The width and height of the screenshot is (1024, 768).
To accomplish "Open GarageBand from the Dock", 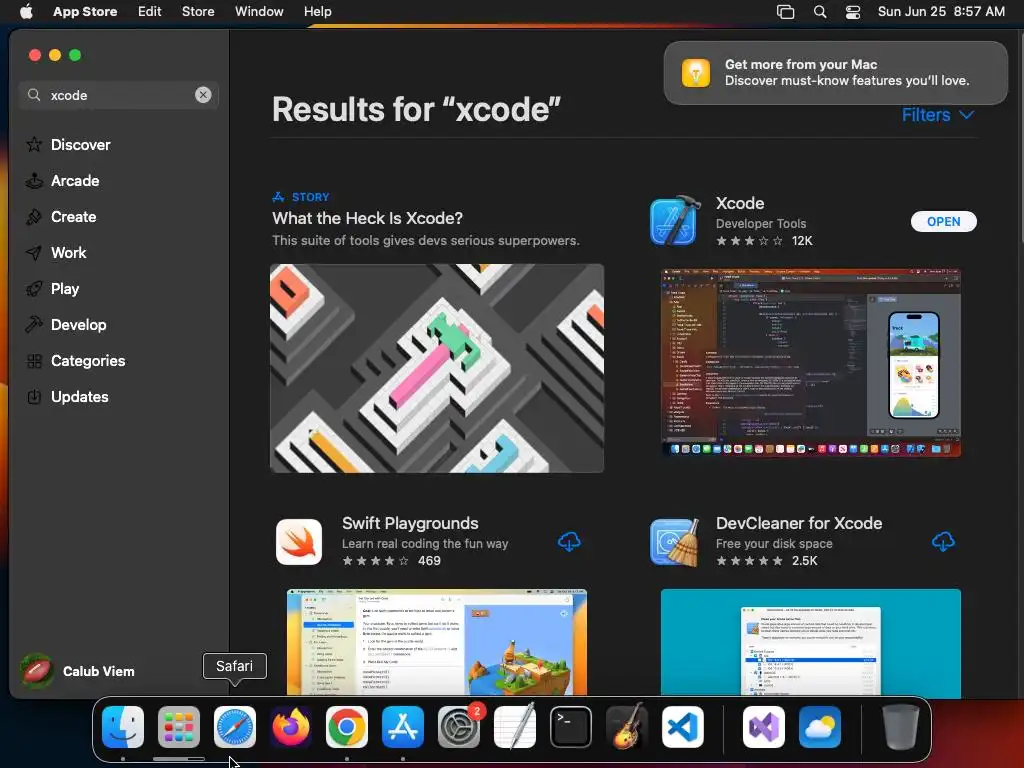I will click(627, 727).
